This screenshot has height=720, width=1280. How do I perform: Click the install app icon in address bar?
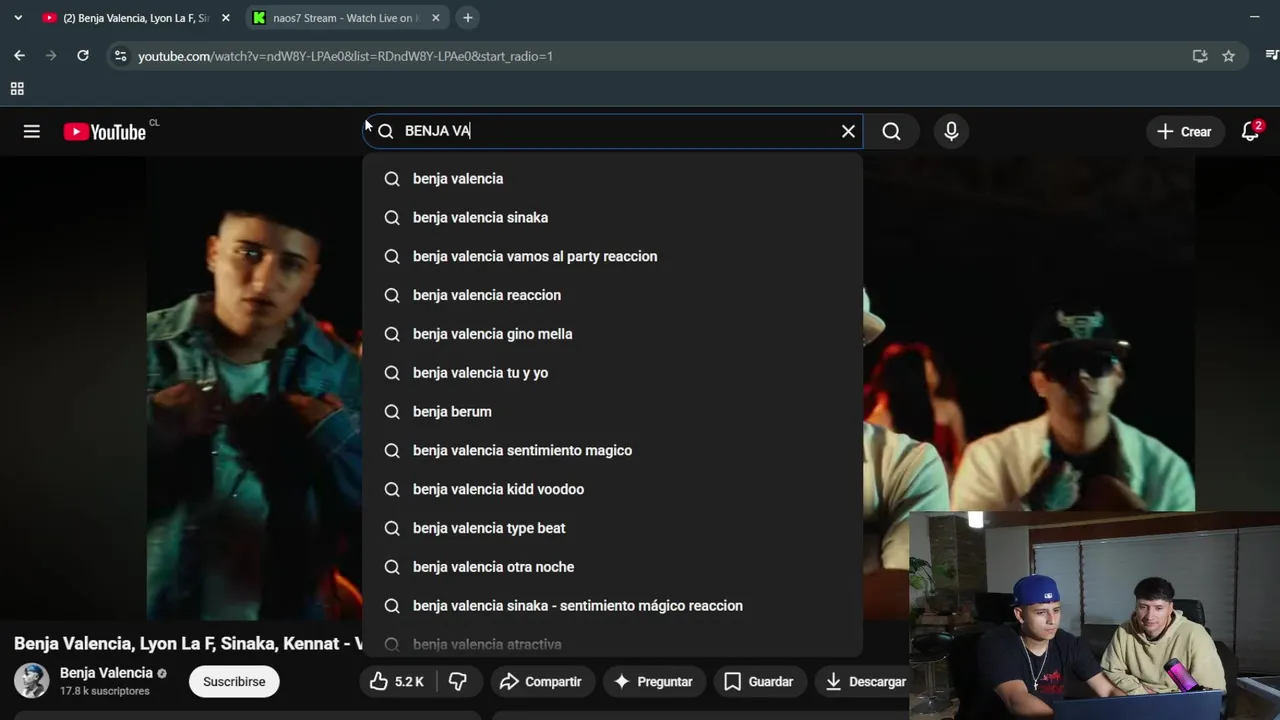pos(1200,56)
